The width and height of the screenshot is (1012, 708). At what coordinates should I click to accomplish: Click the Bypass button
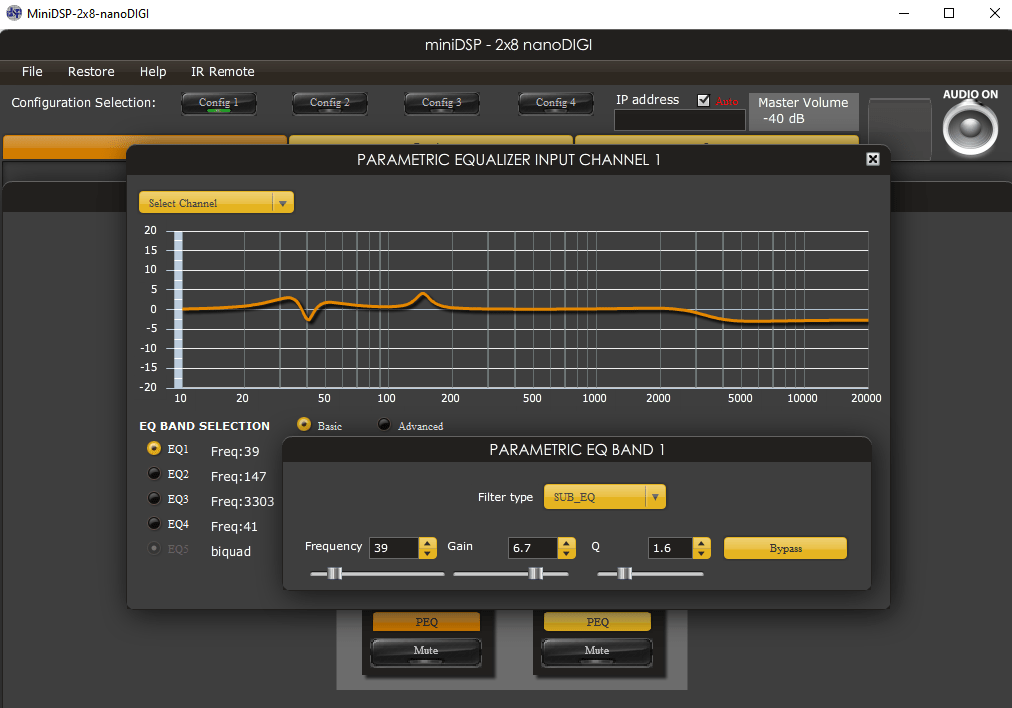pos(785,548)
